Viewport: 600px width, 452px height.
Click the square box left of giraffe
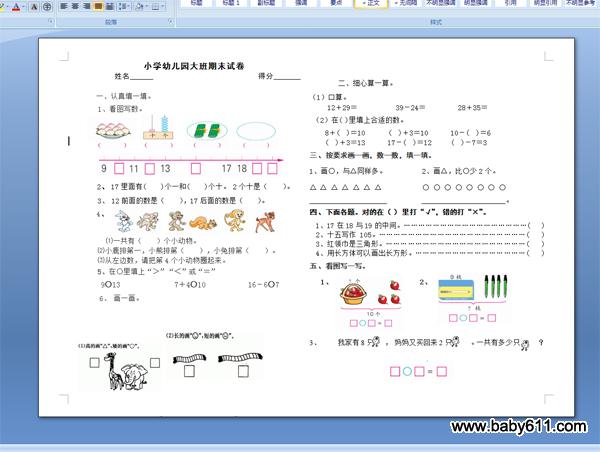95,362
